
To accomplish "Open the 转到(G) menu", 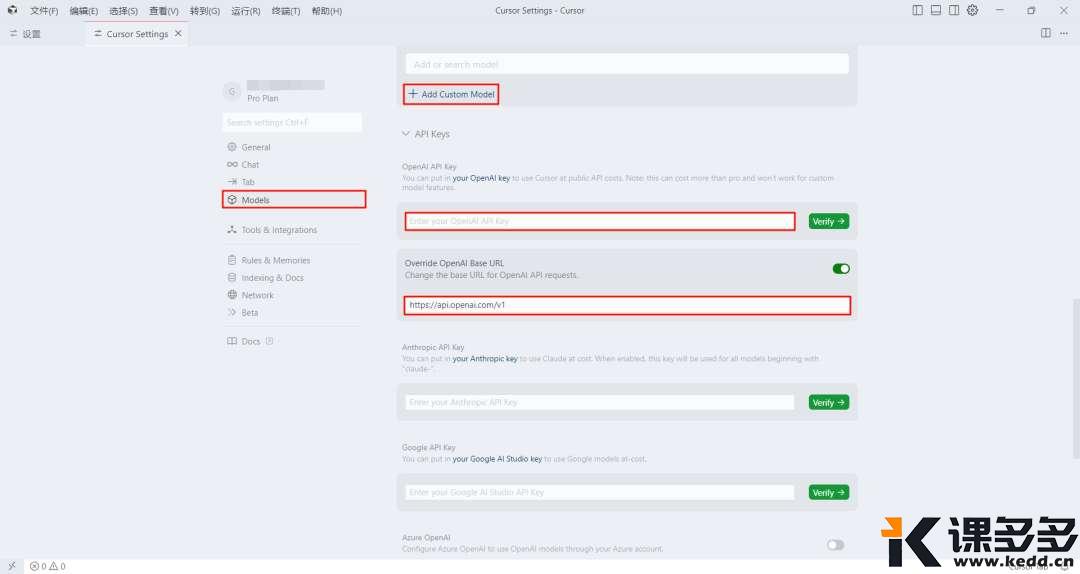I will pyautogui.click(x=205, y=11).
